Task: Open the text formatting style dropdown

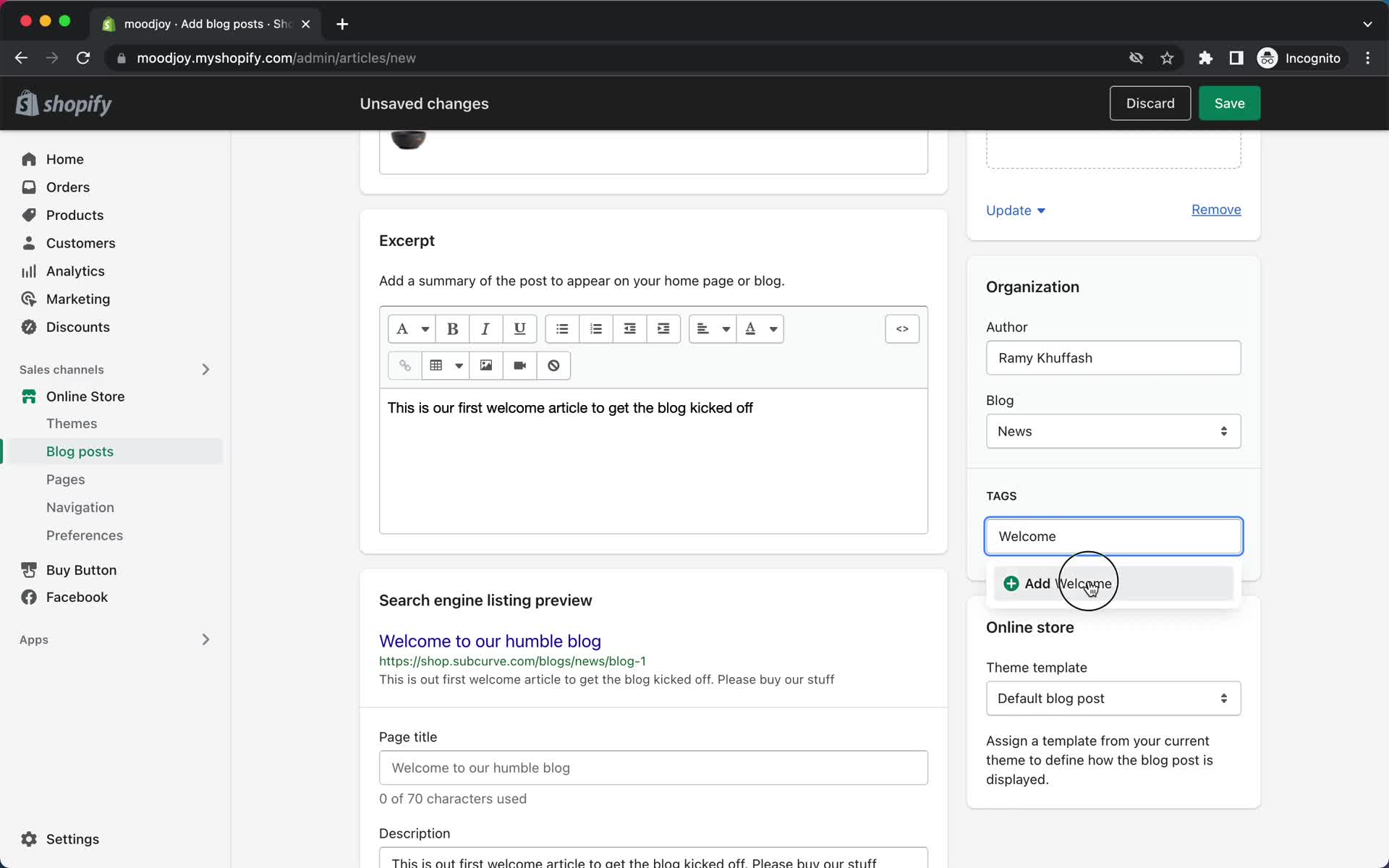Action: [411, 329]
